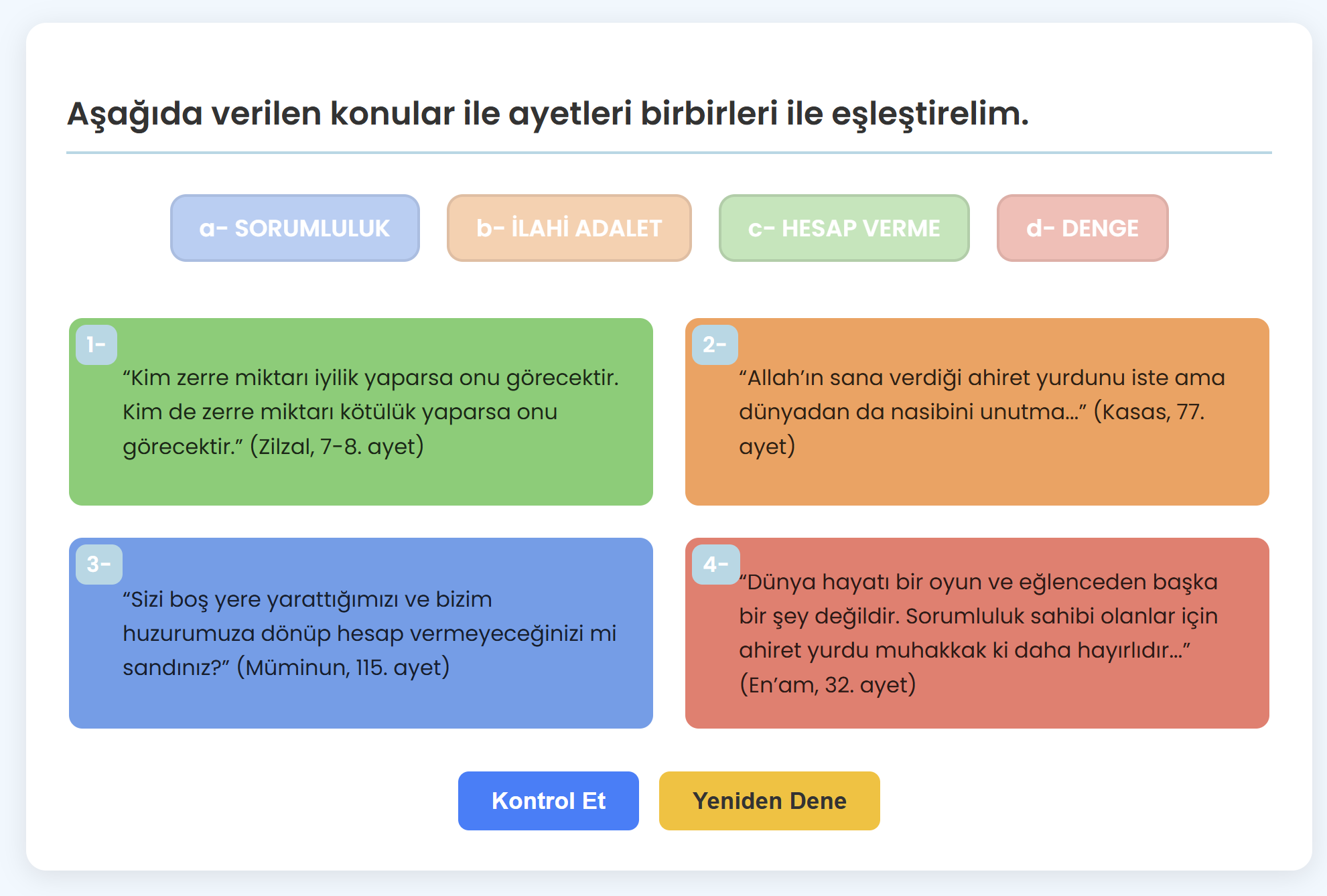The image size is (1327, 896).
Task: Click the 3- number badge
Action: point(99,565)
